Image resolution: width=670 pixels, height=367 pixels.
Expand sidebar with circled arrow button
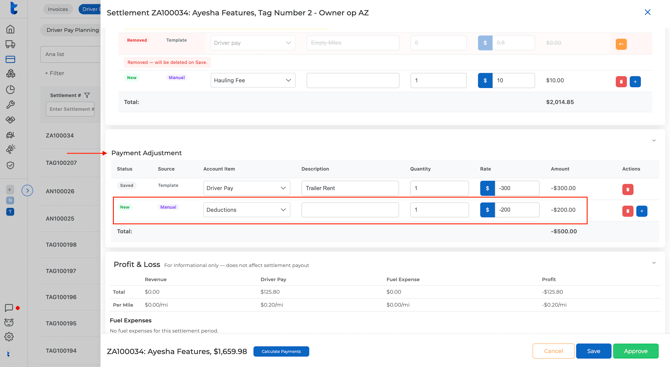(27, 190)
